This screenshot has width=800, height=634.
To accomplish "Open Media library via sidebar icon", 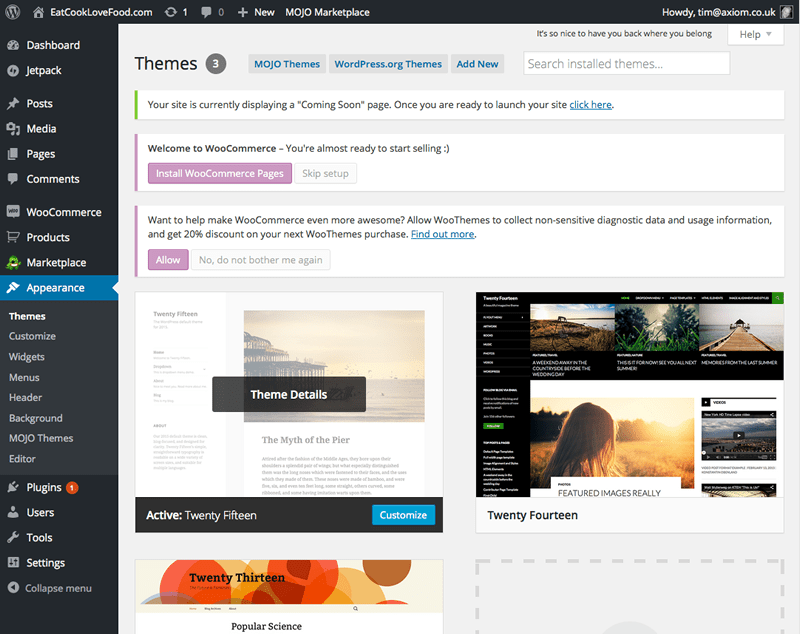I will point(15,129).
